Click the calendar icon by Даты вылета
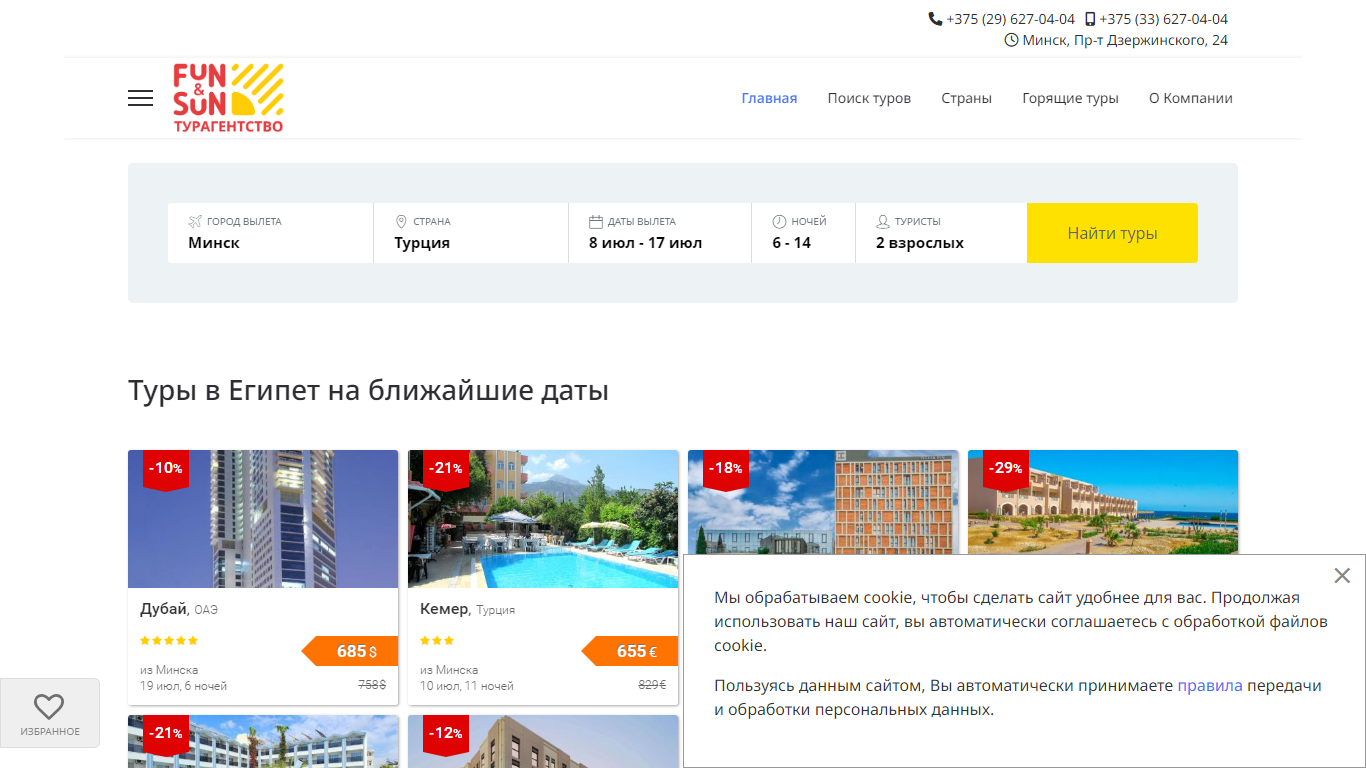This screenshot has height=768, width=1366. [x=596, y=221]
